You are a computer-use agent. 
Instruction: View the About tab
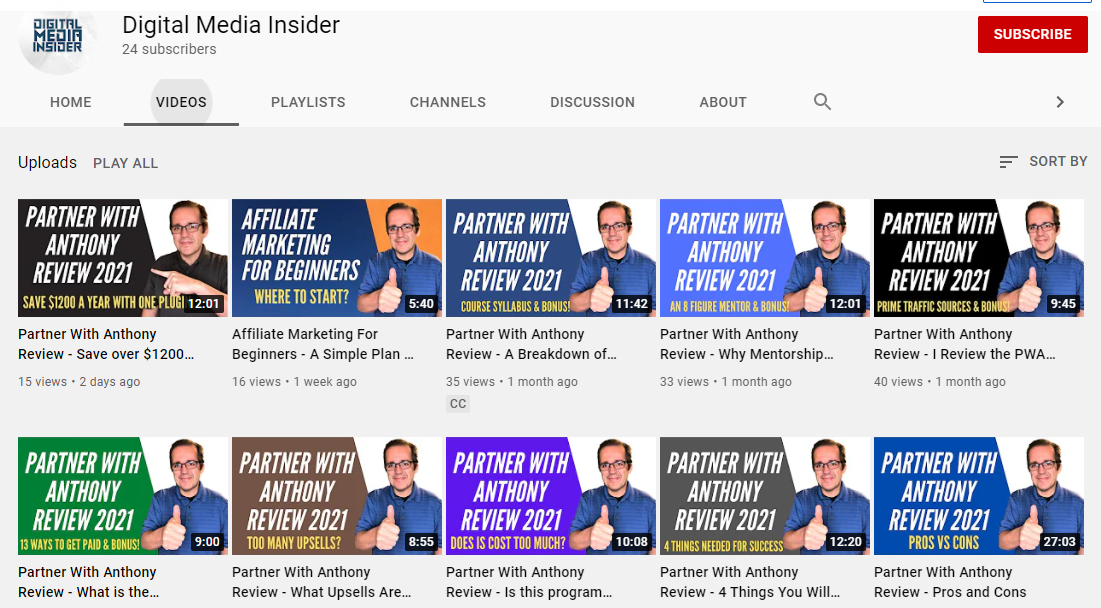point(723,102)
